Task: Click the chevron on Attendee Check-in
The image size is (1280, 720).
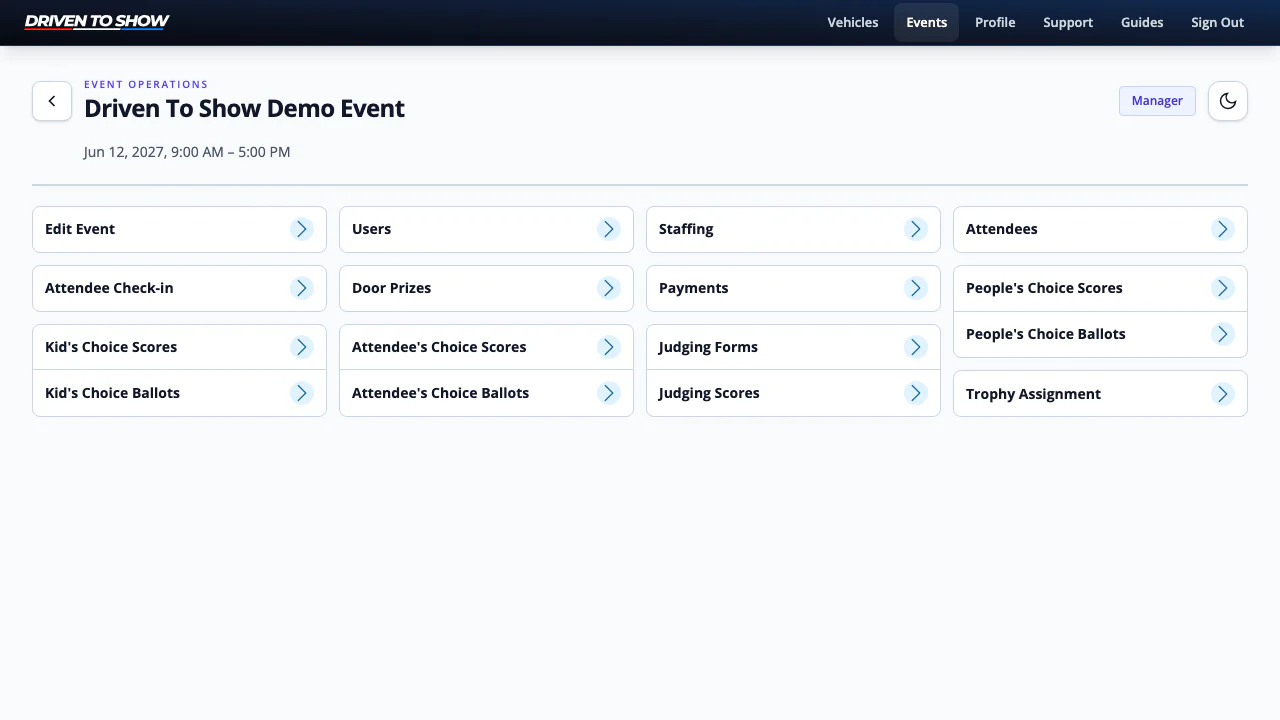Action: 302,288
